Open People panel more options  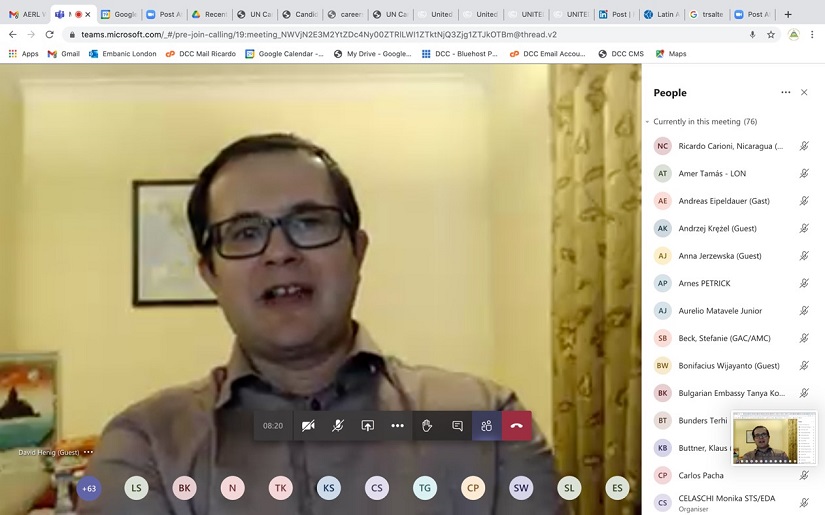(x=786, y=92)
